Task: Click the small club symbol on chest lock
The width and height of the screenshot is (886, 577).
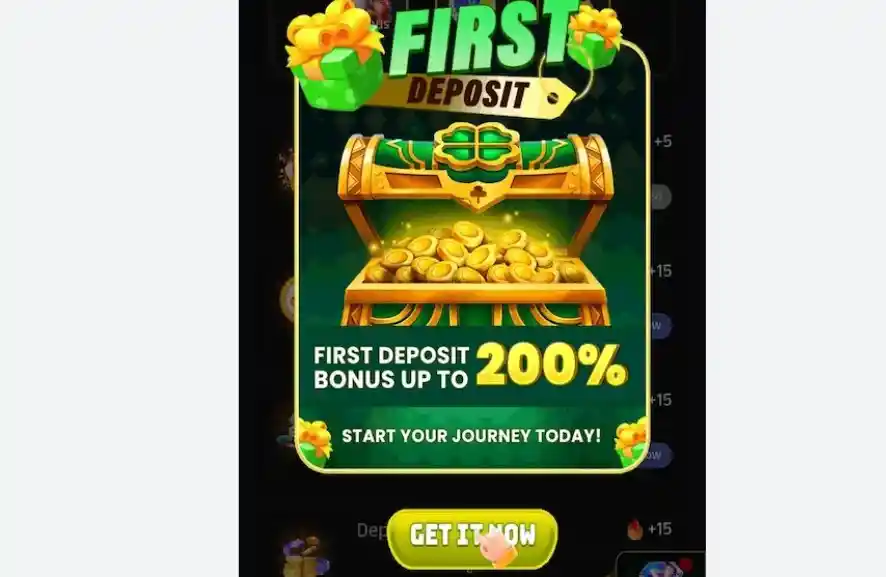Action: (478, 195)
